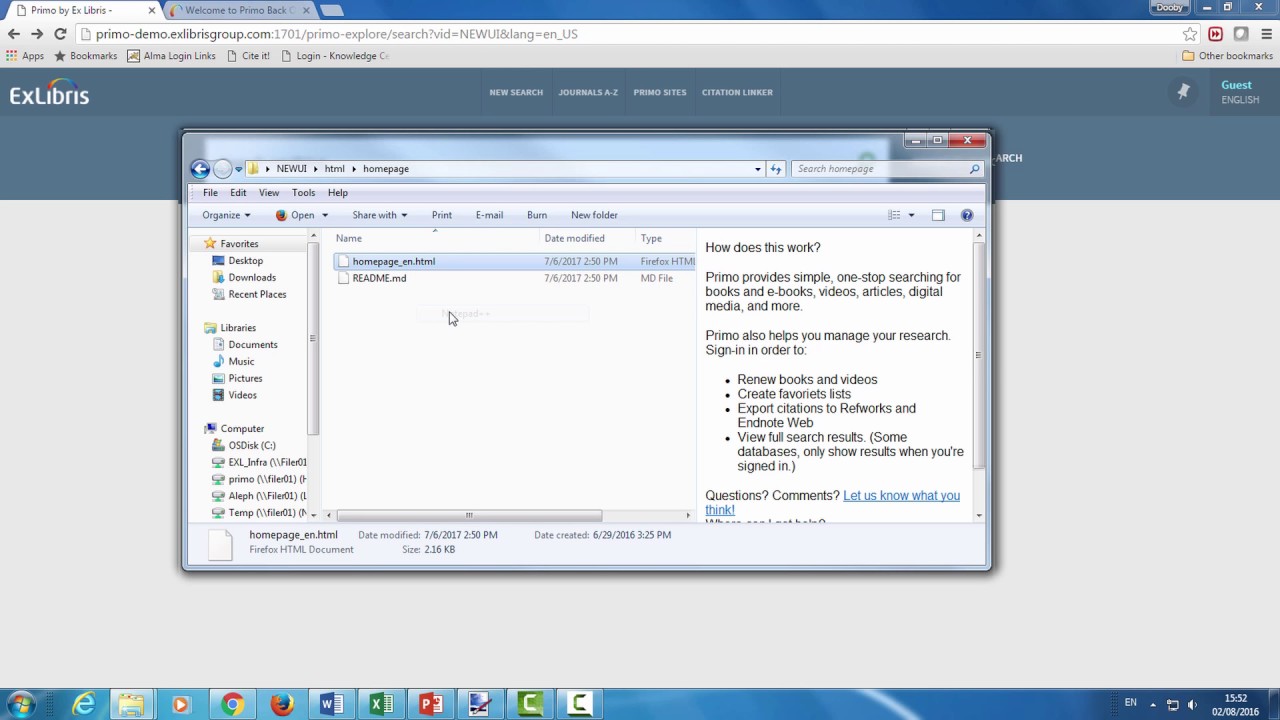The width and height of the screenshot is (1280, 720).
Task: Open the Tools menu
Action: [303, 193]
